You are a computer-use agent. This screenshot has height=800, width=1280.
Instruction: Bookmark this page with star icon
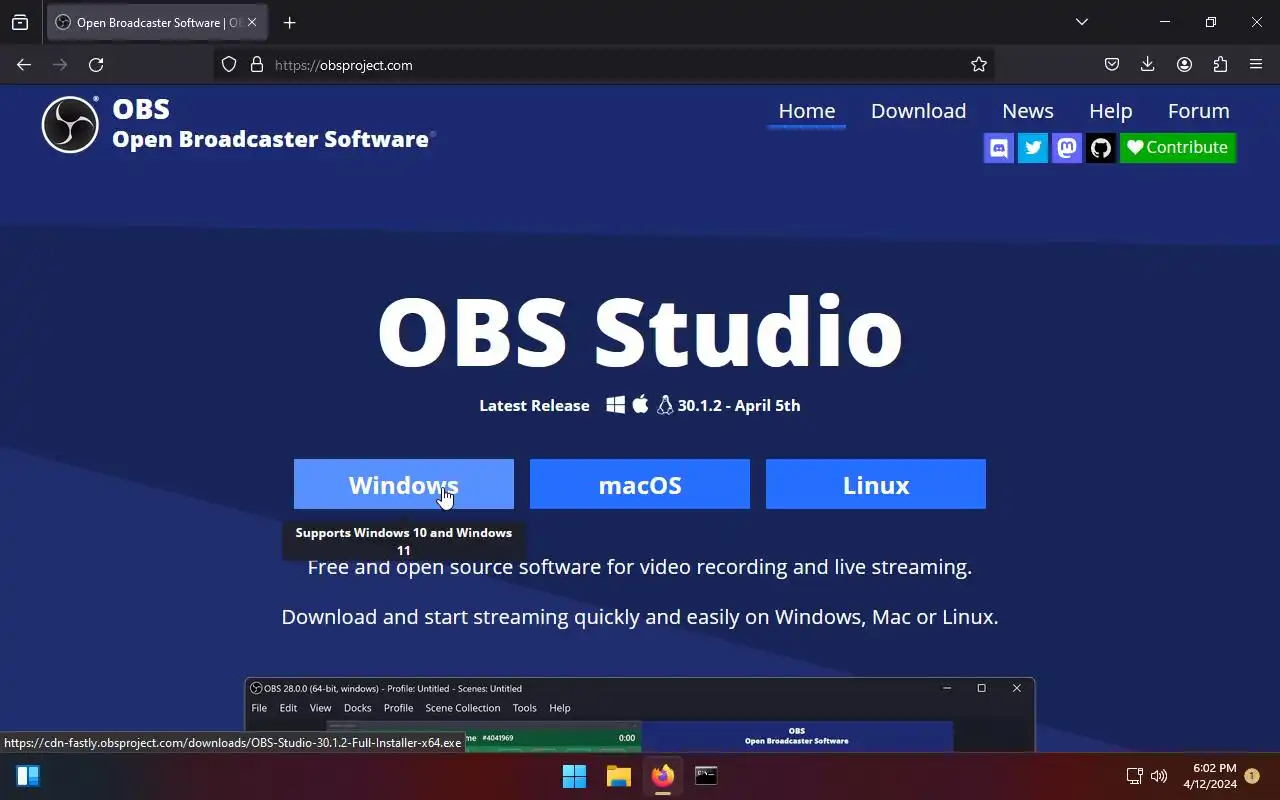click(x=979, y=65)
